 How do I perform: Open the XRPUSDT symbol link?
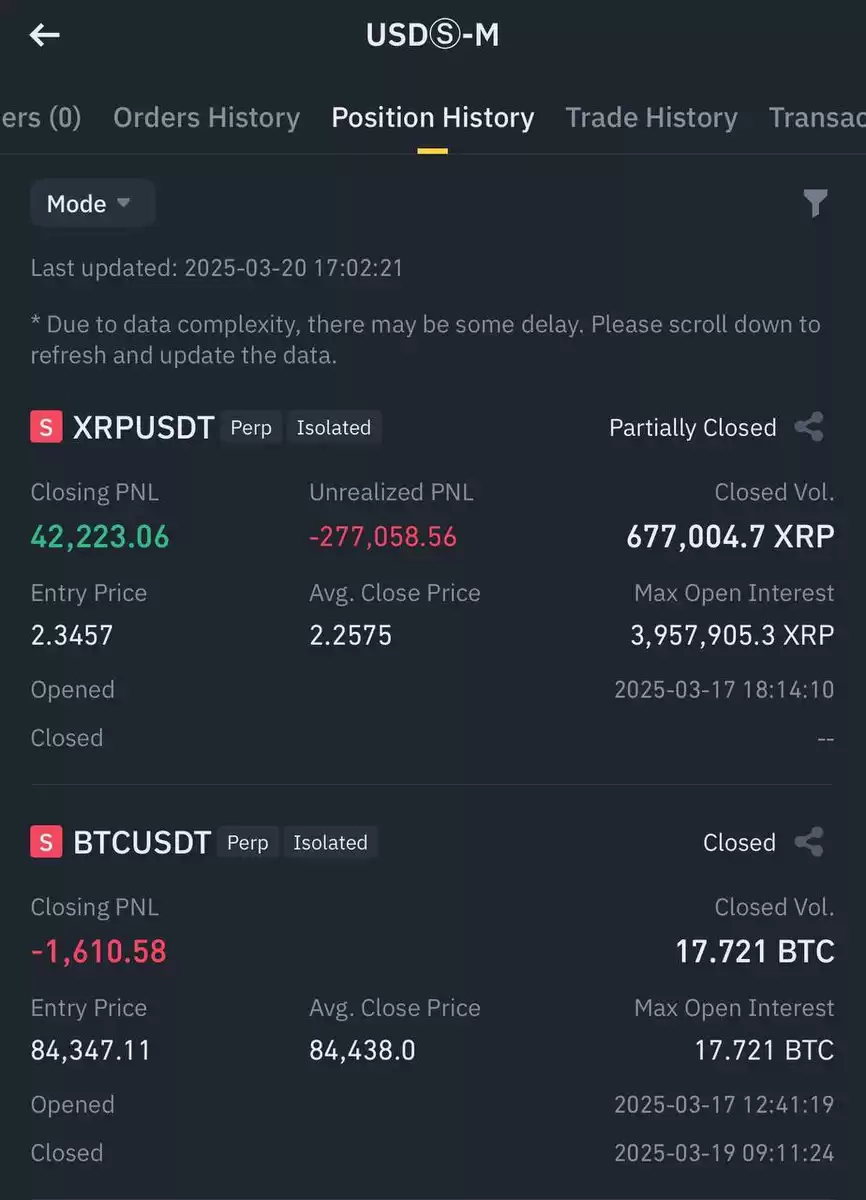coord(143,428)
